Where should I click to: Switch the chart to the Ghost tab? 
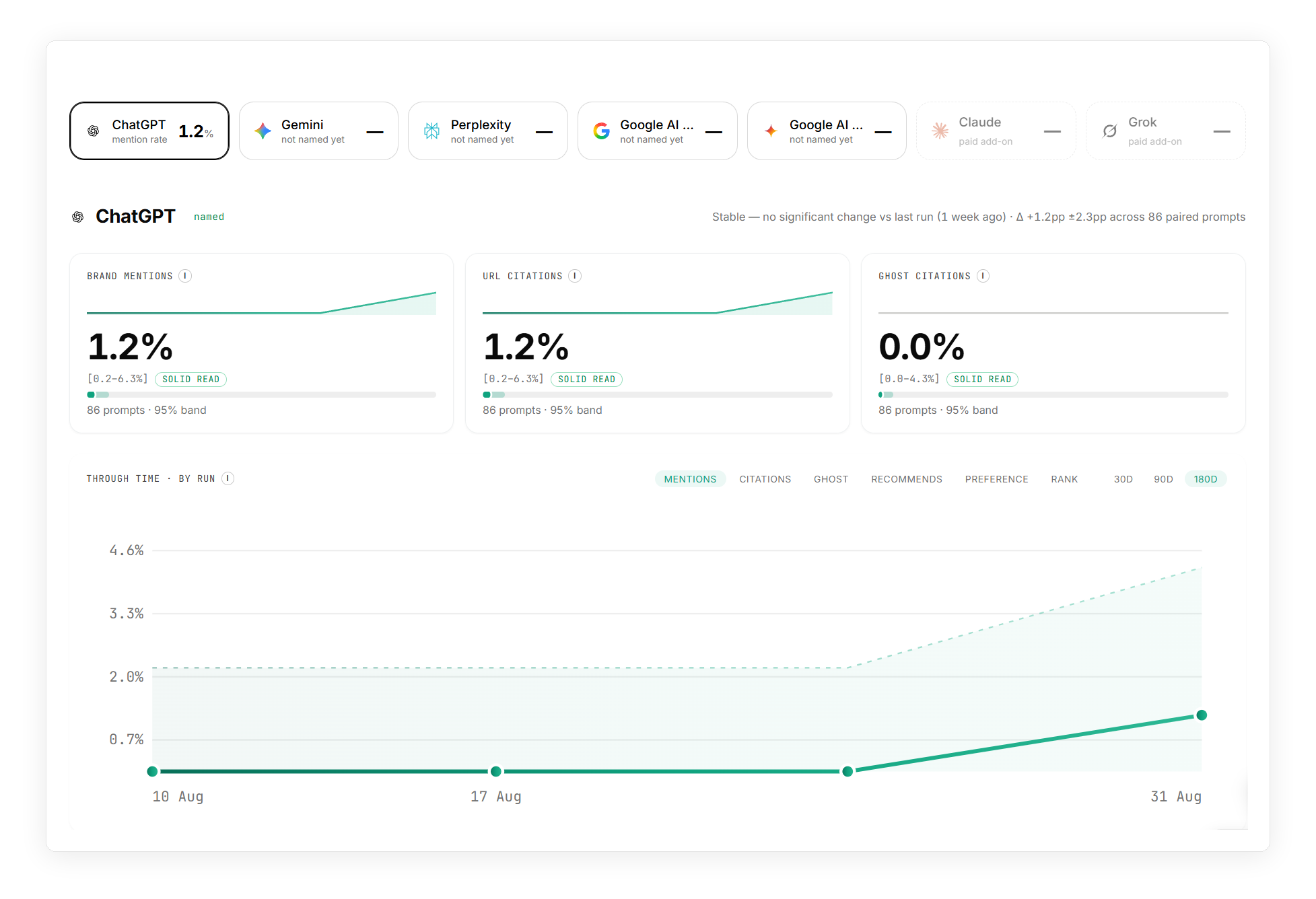pos(831,479)
